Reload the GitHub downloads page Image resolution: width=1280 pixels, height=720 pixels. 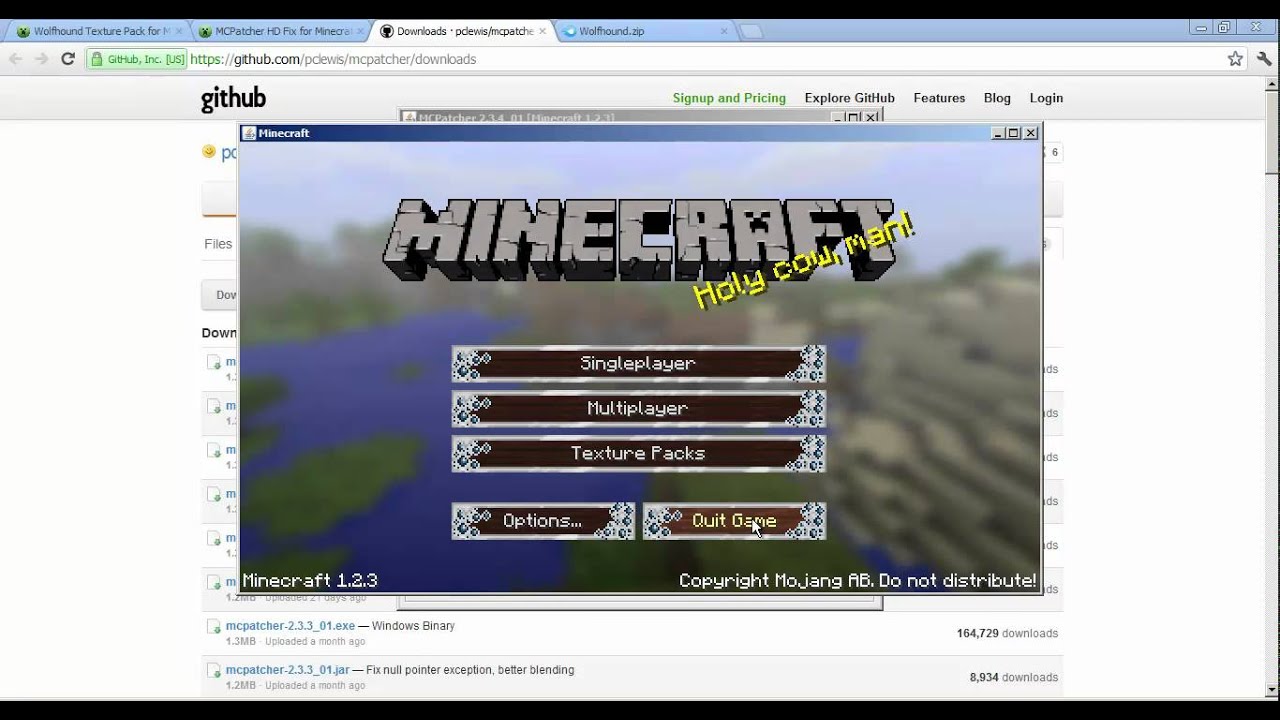coord(68,59)
